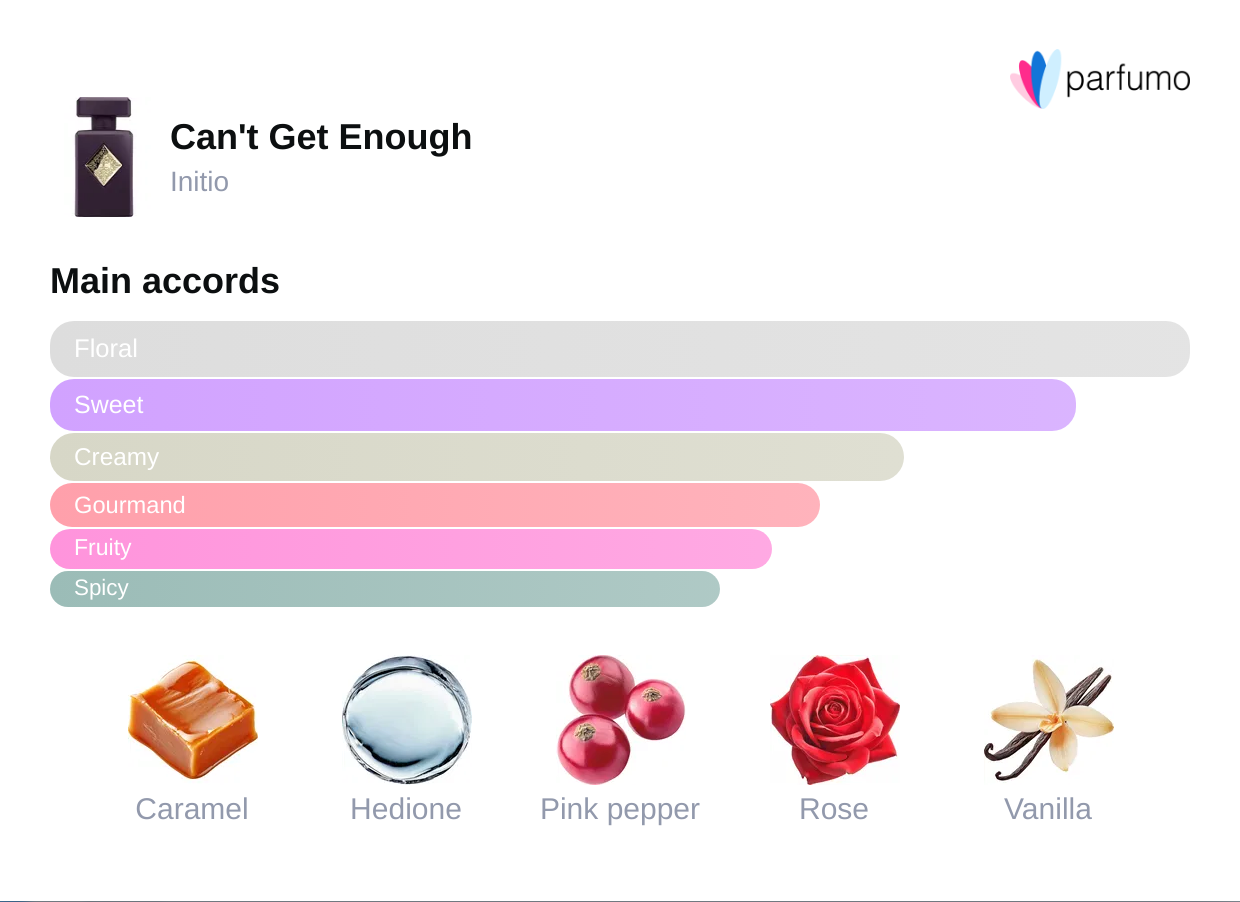1240x902 pixels.
Task: Click the red Rose image
Action: [834, 718]
